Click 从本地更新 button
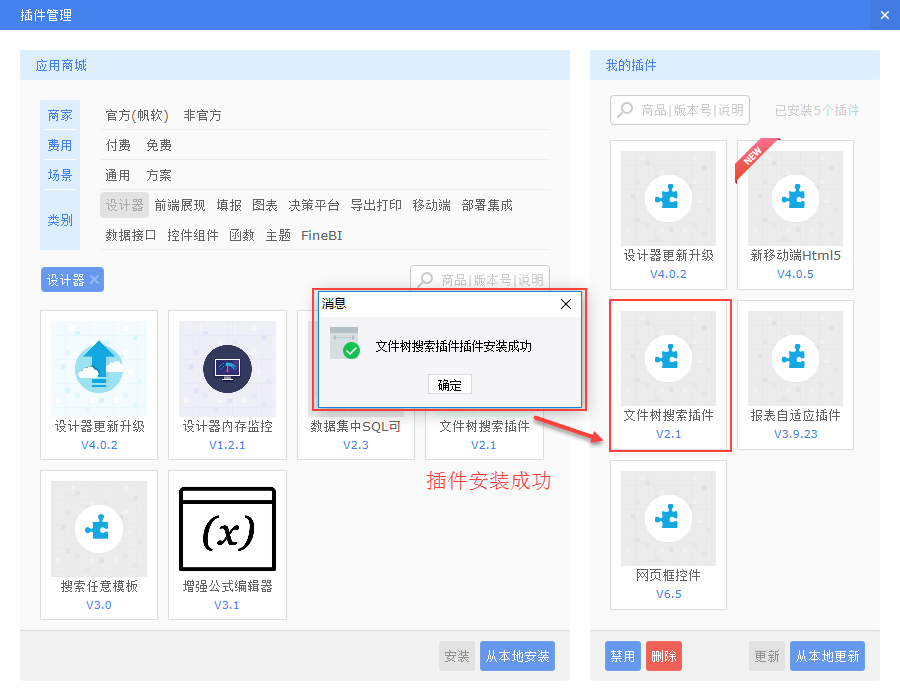 click(827, 656)
